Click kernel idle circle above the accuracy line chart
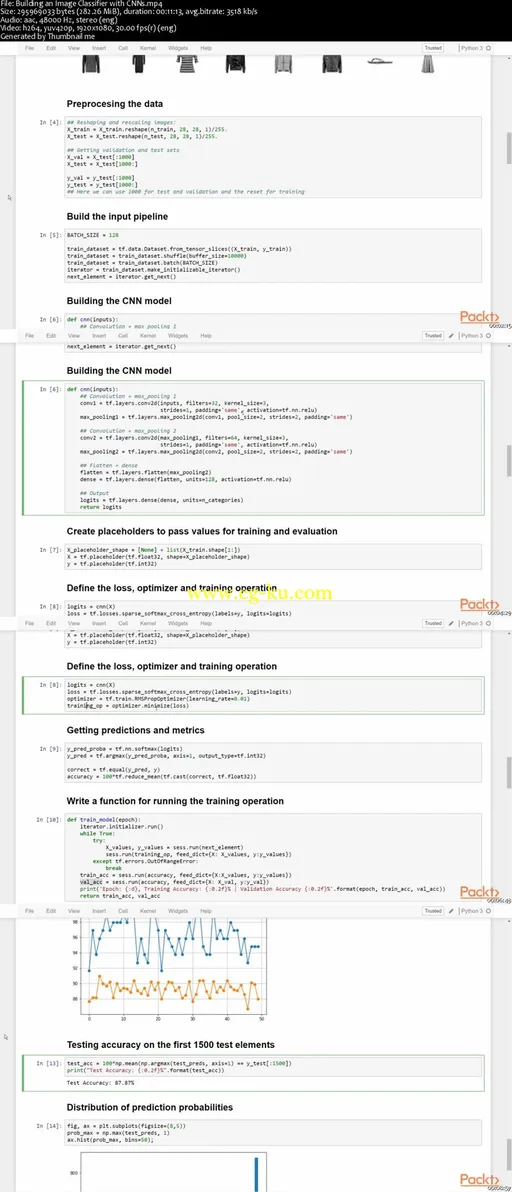 488,910
